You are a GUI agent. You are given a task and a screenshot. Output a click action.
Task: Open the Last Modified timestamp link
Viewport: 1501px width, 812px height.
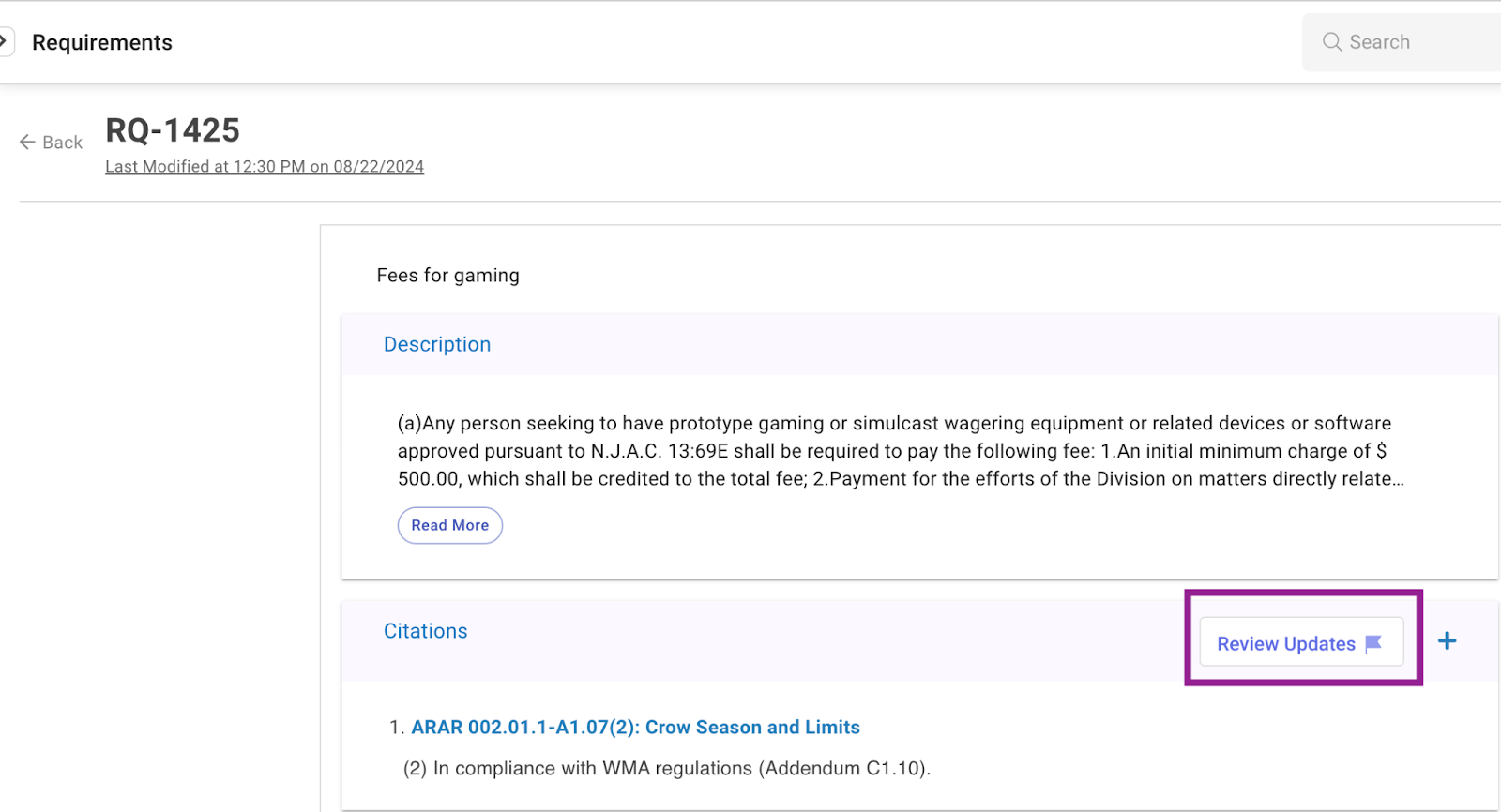[264, 167]
